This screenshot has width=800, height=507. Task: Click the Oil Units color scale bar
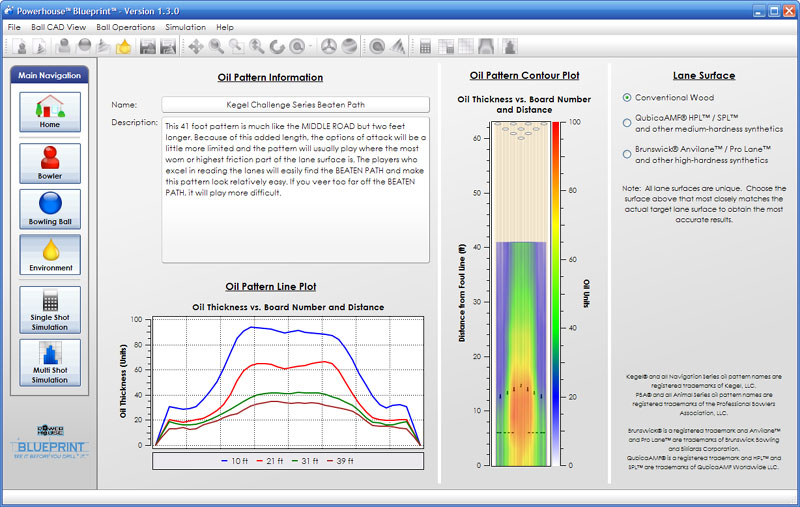(x=556, y=293)
